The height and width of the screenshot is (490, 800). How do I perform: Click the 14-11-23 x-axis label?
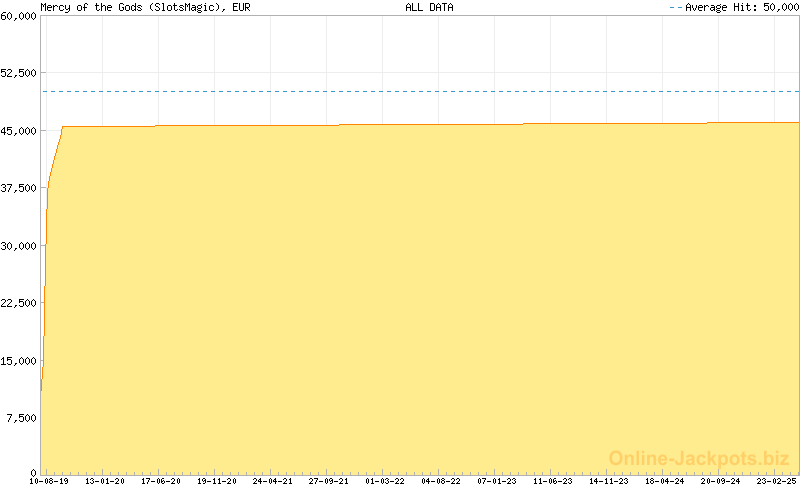click(609, 481)
